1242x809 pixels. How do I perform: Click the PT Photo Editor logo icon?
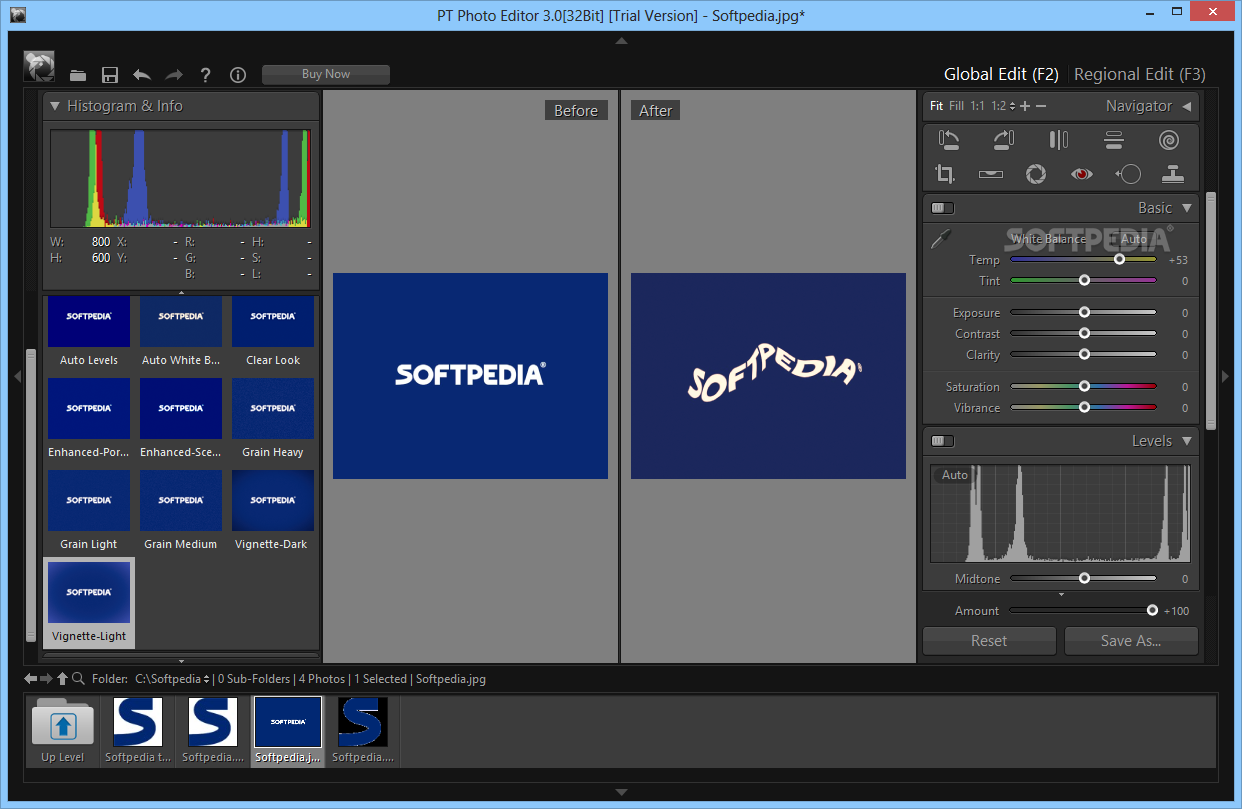pos(39,66)
